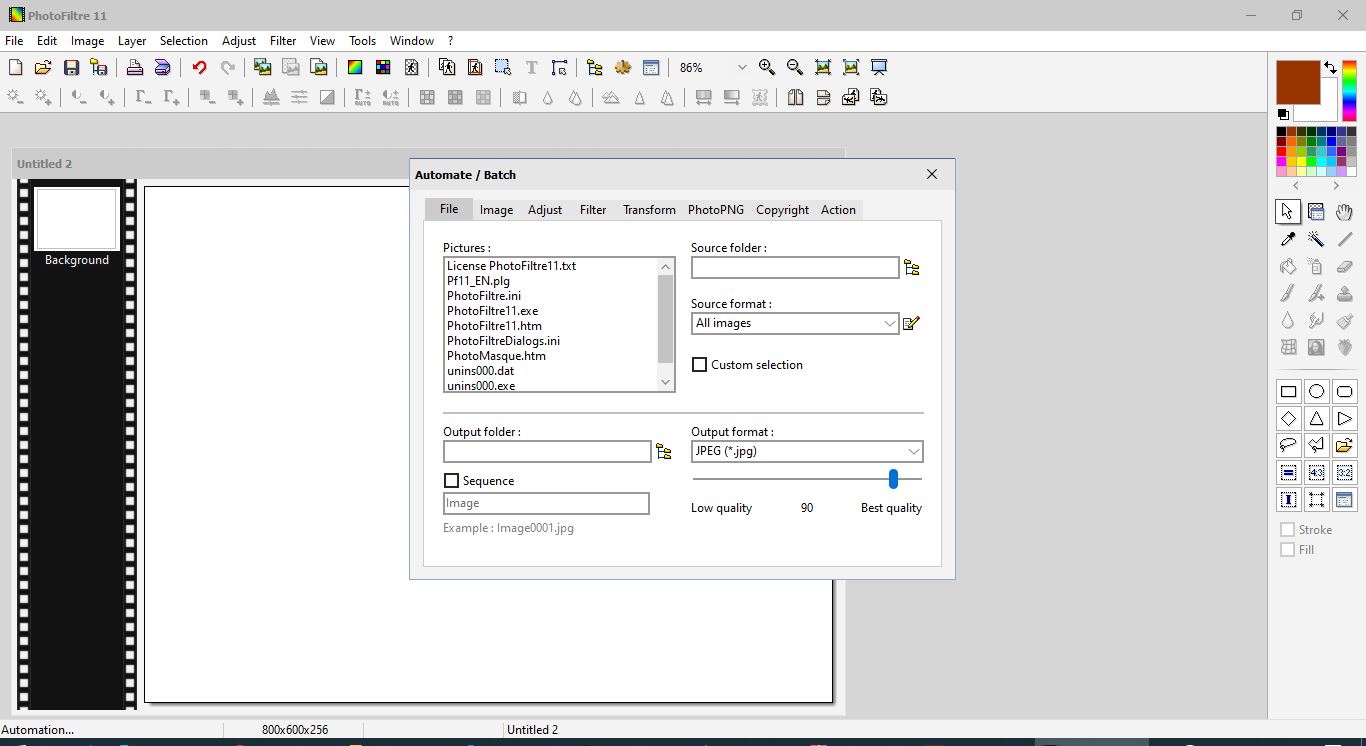Click the JPEG quality slider handle
Screen dimensions: 1366x746
click(x=893, y=480)
